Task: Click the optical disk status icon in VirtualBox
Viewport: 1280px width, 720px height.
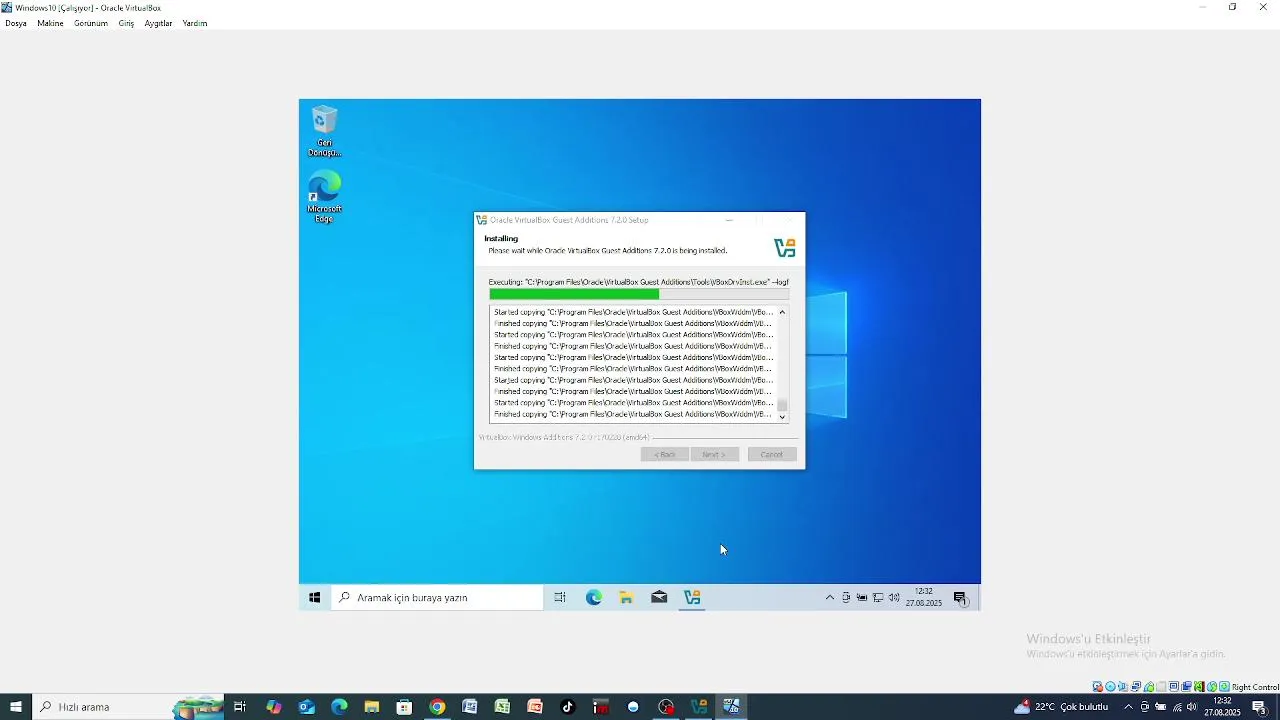Action: (1110, 687)
